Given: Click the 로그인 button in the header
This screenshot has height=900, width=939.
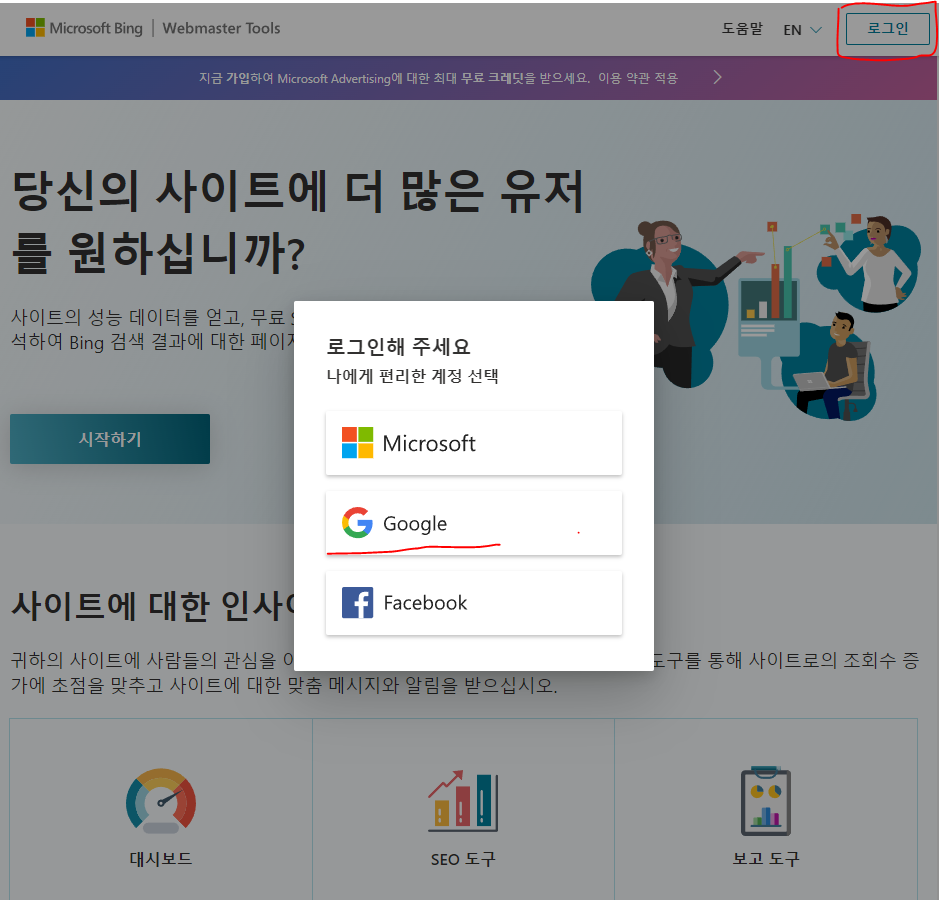Looking at the screenshot, I should [x=887, y=28].
